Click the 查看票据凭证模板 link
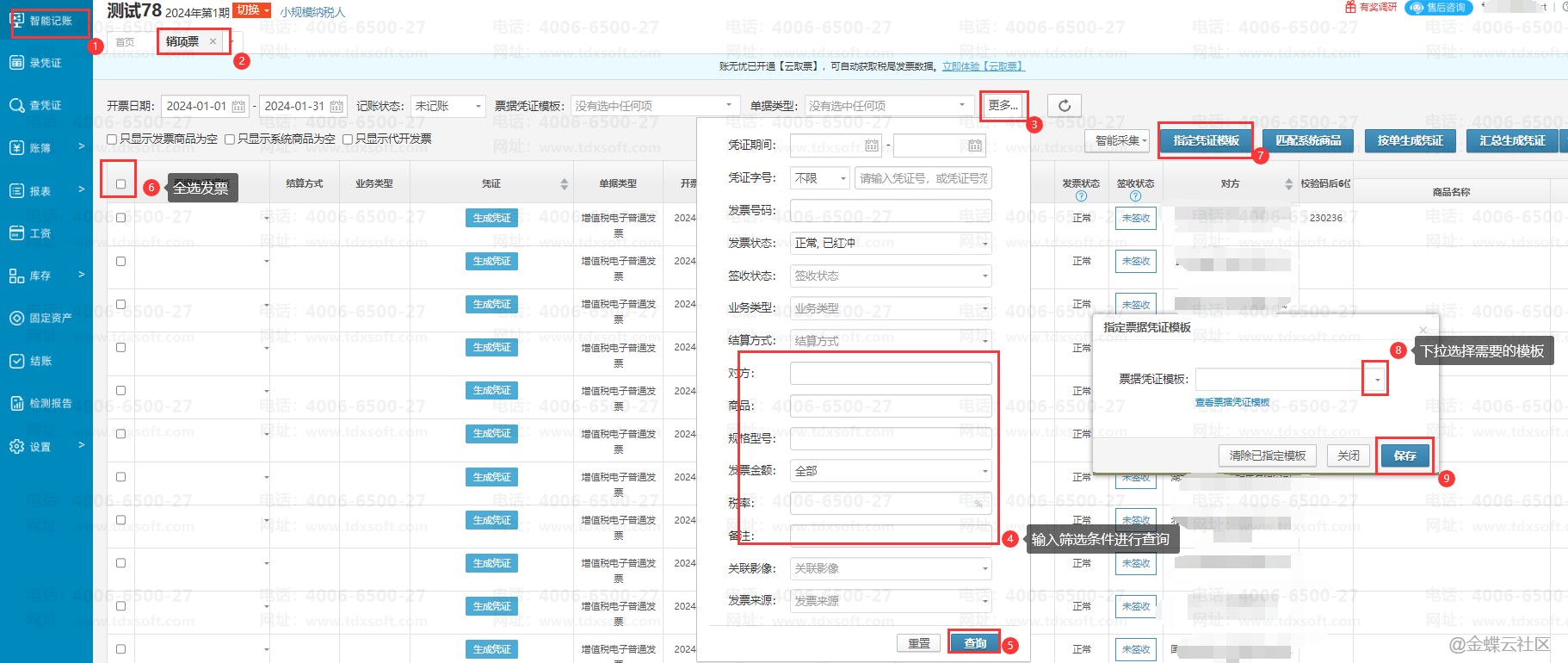Viewport: 1568px width, 663px height. [x=1232, y=403]
